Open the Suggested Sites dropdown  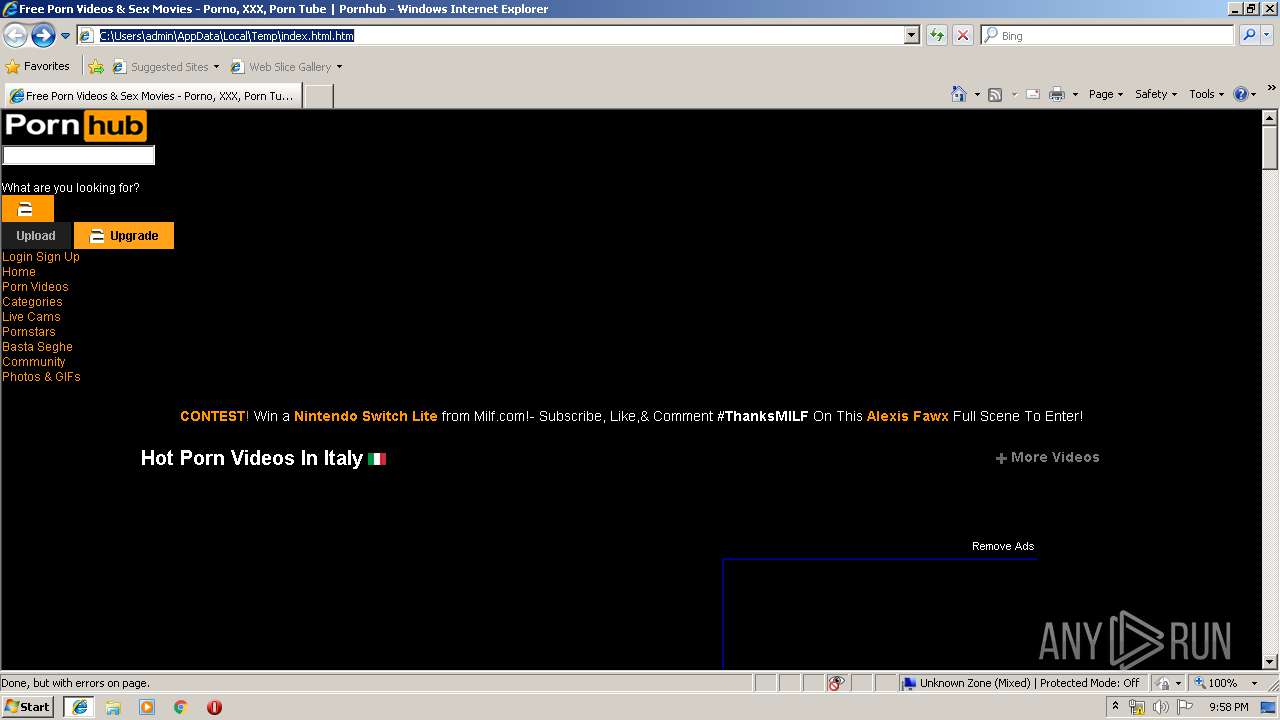[x=165, y=67]
